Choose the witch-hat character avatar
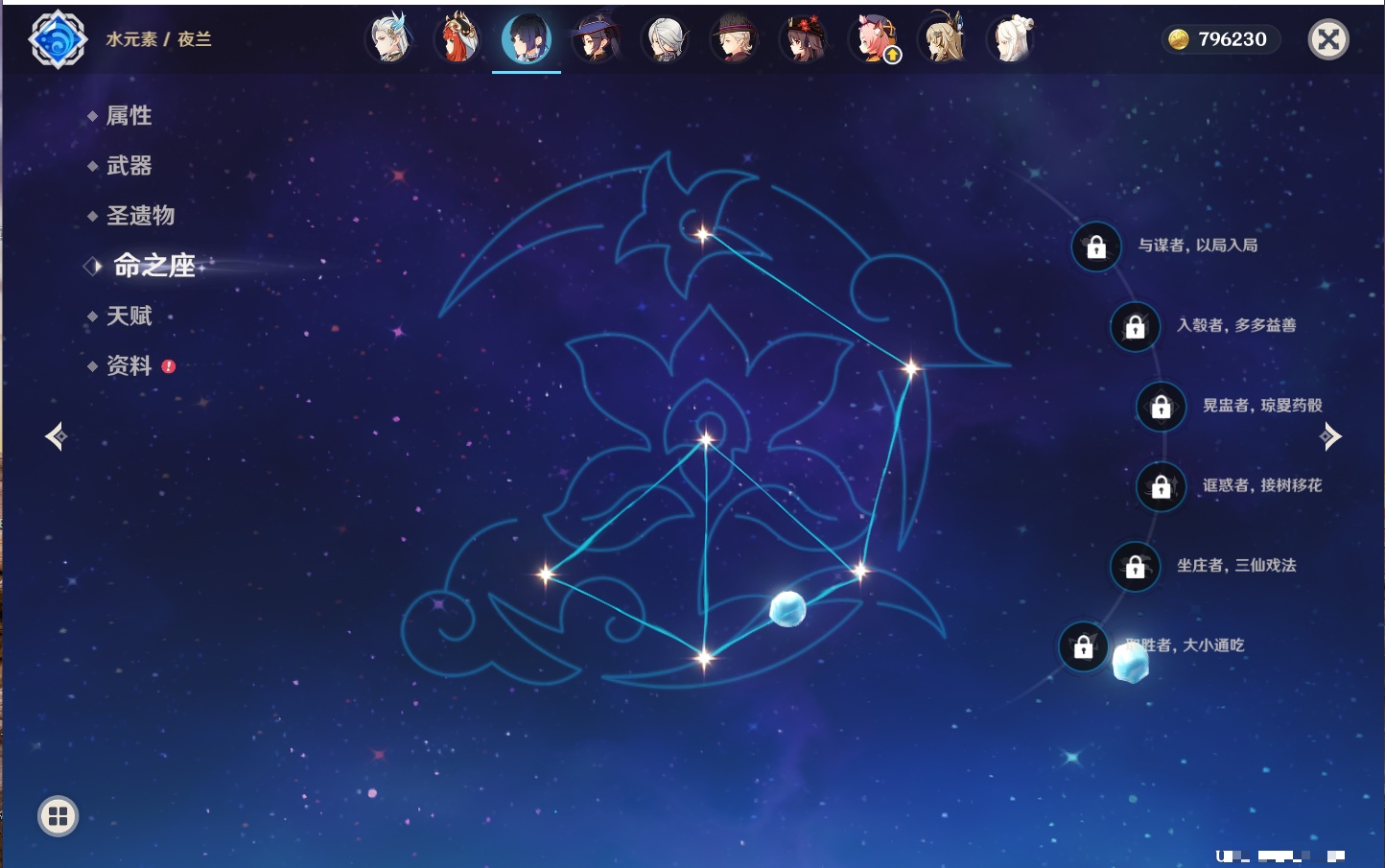The width and height of the screenshot is (1385, 868). pos(596,38)
